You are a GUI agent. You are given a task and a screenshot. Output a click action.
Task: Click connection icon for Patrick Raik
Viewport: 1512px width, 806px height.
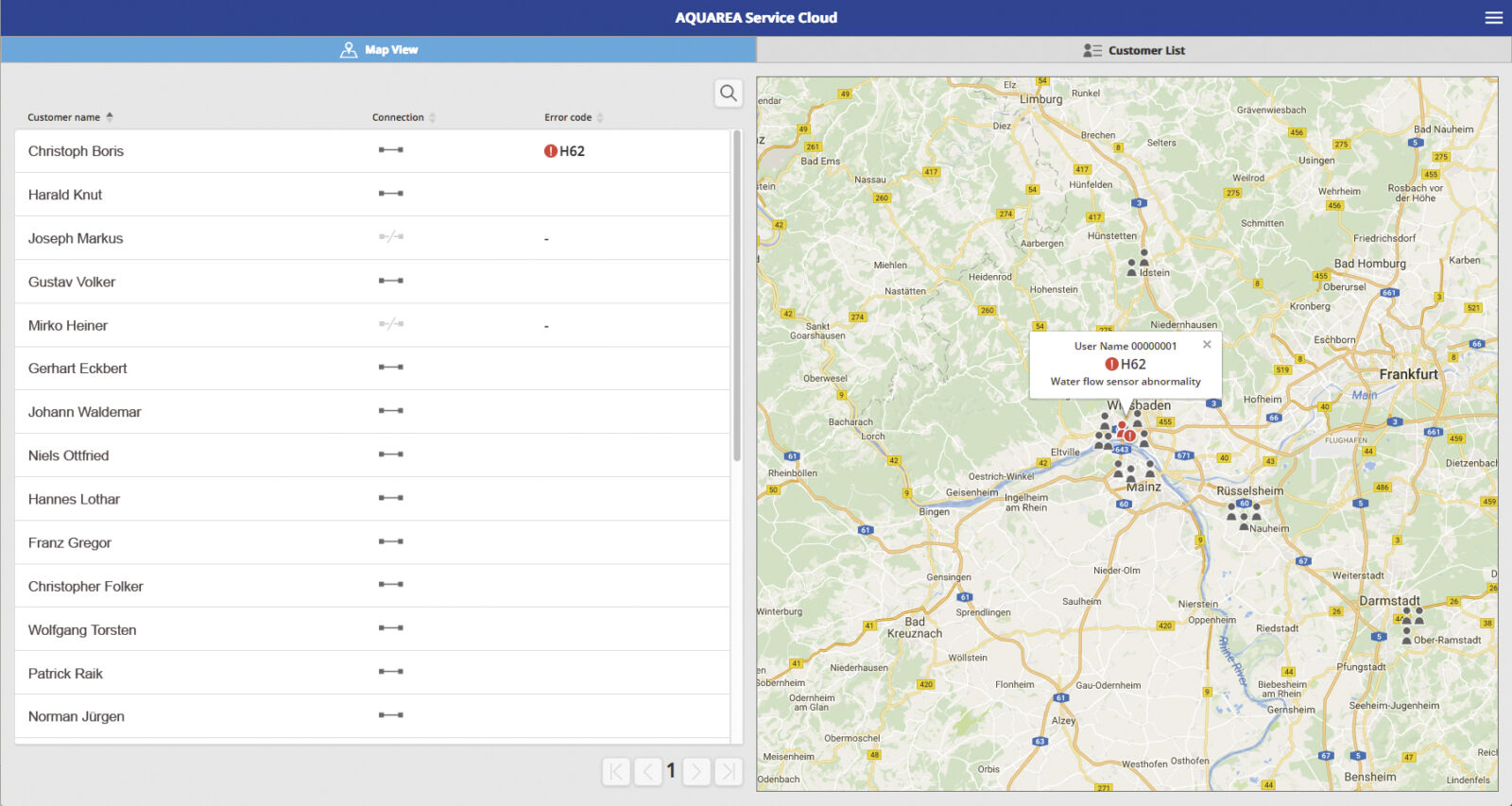coord(391,672)
